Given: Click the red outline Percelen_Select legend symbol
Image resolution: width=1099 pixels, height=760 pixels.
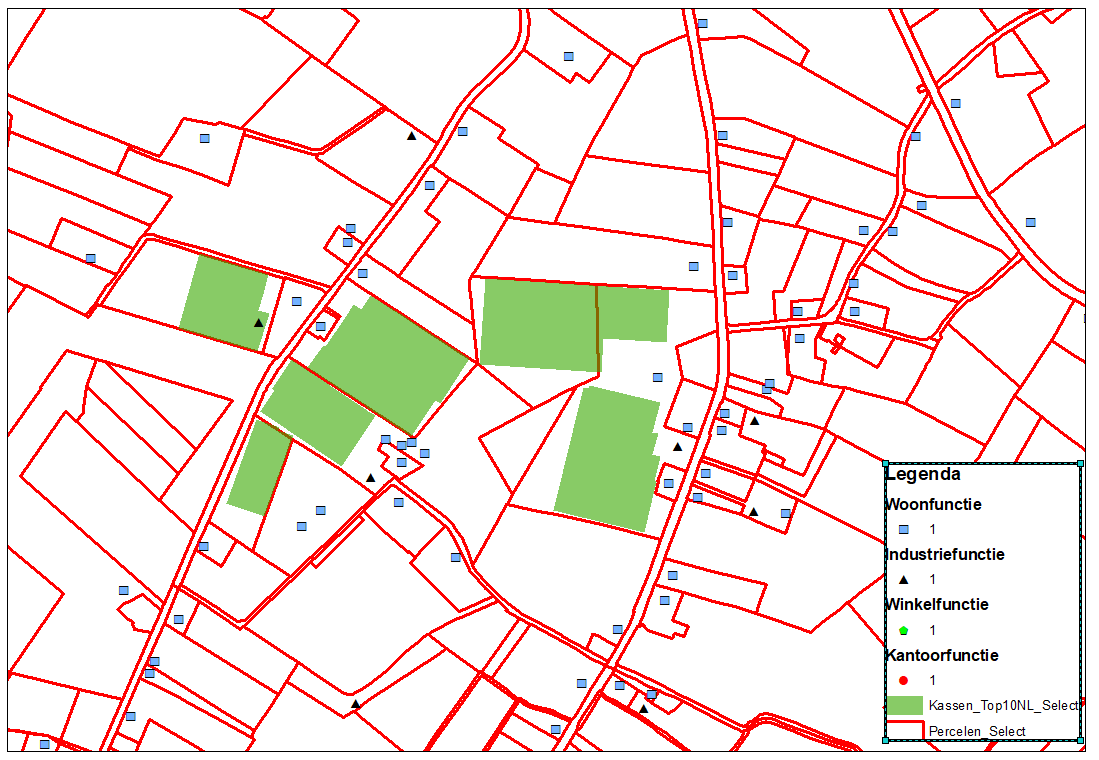Looking at the screenshot, I should (x=903, y=730).
